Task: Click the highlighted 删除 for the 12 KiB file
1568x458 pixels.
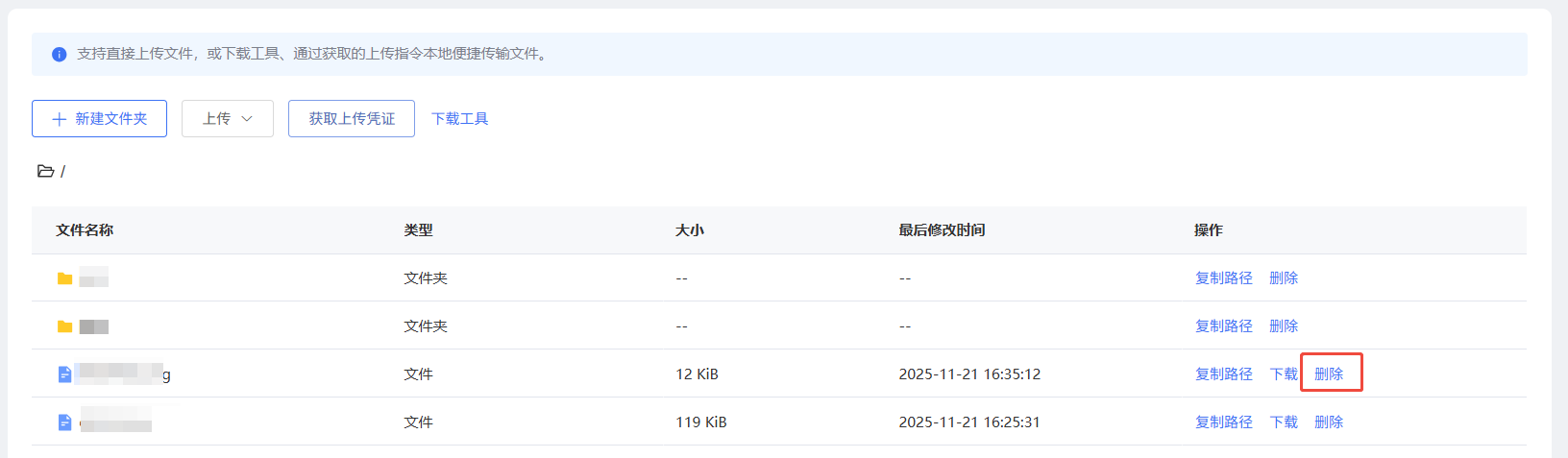Action: coord(1329,374)
